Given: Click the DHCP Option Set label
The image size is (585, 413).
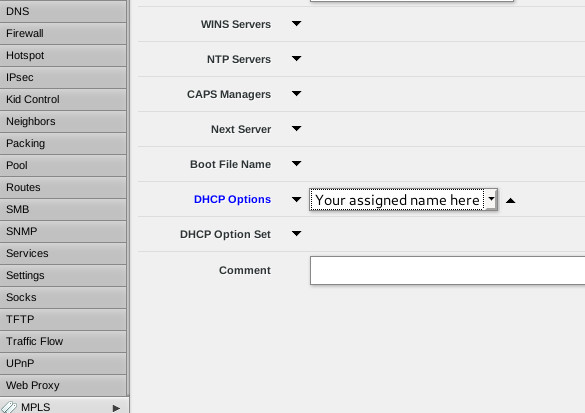Looking at the screenshot, I should 225,234.
